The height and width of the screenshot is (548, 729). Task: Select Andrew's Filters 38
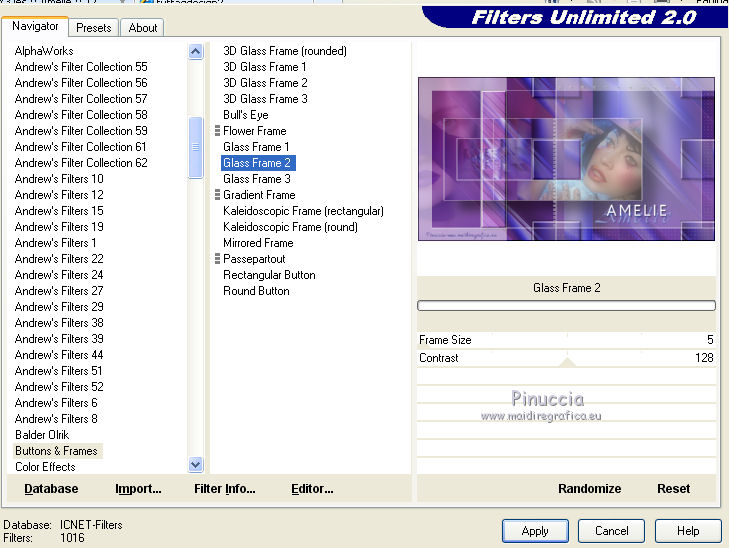click(59, 323)
